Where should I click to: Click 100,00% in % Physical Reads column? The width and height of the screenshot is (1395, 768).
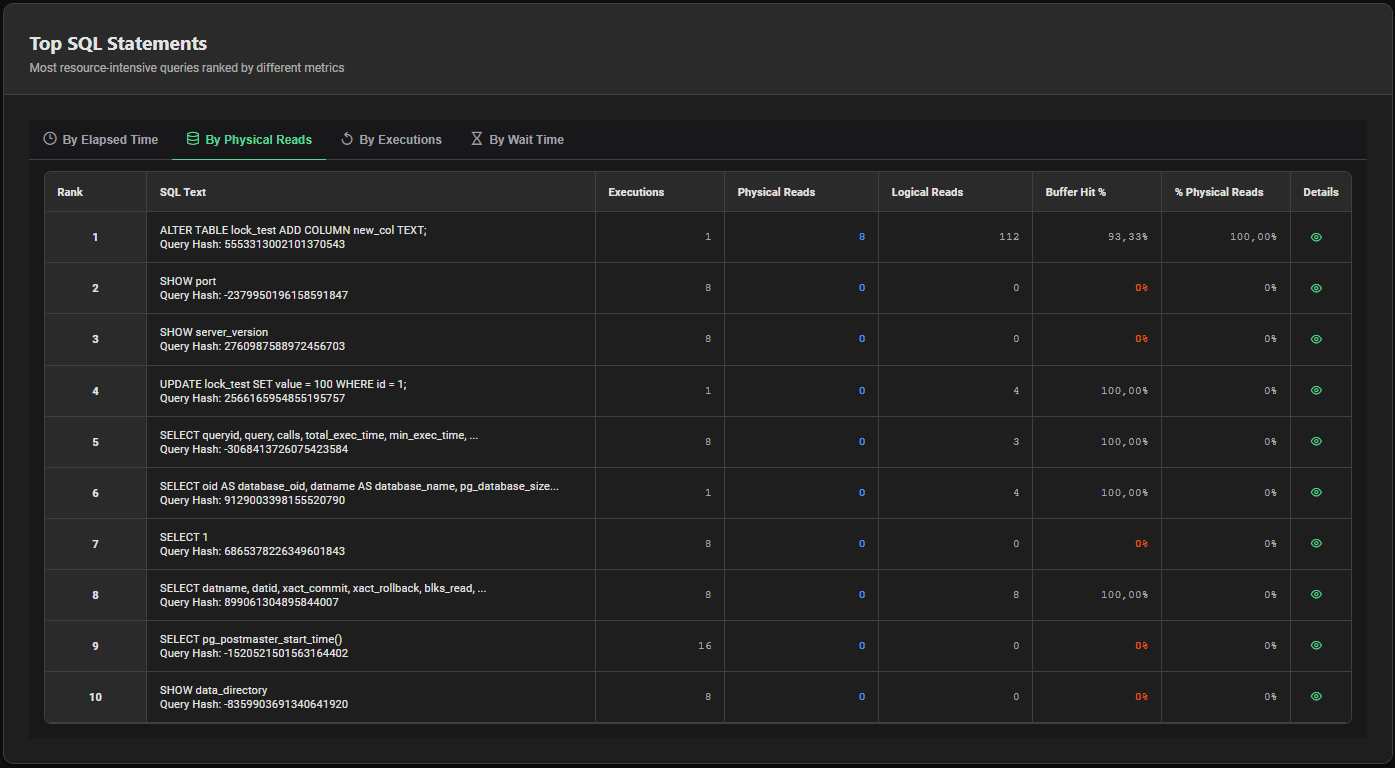click(1253, 237)
